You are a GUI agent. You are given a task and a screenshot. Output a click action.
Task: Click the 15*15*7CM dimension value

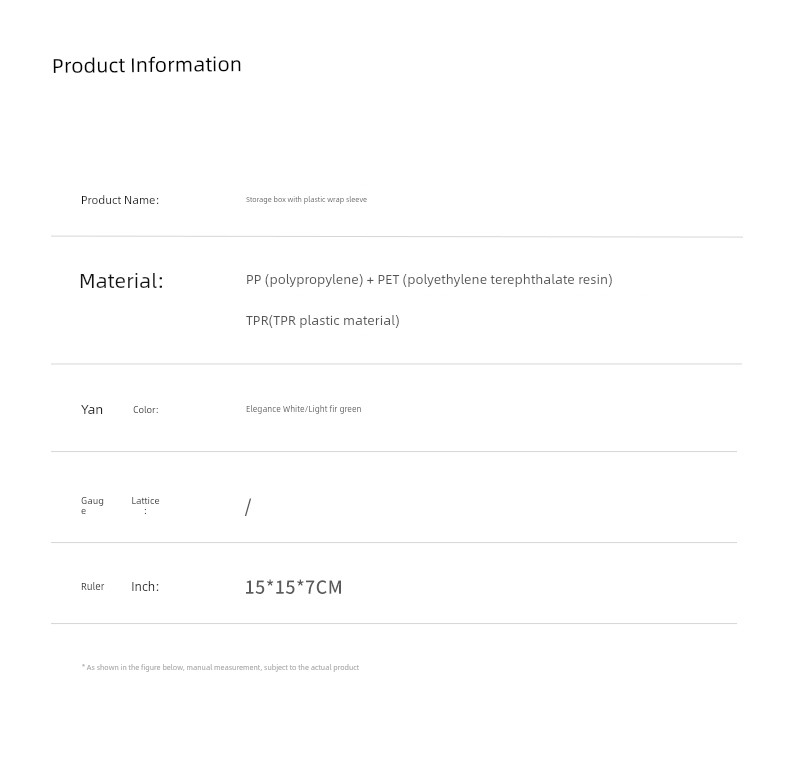294,588
